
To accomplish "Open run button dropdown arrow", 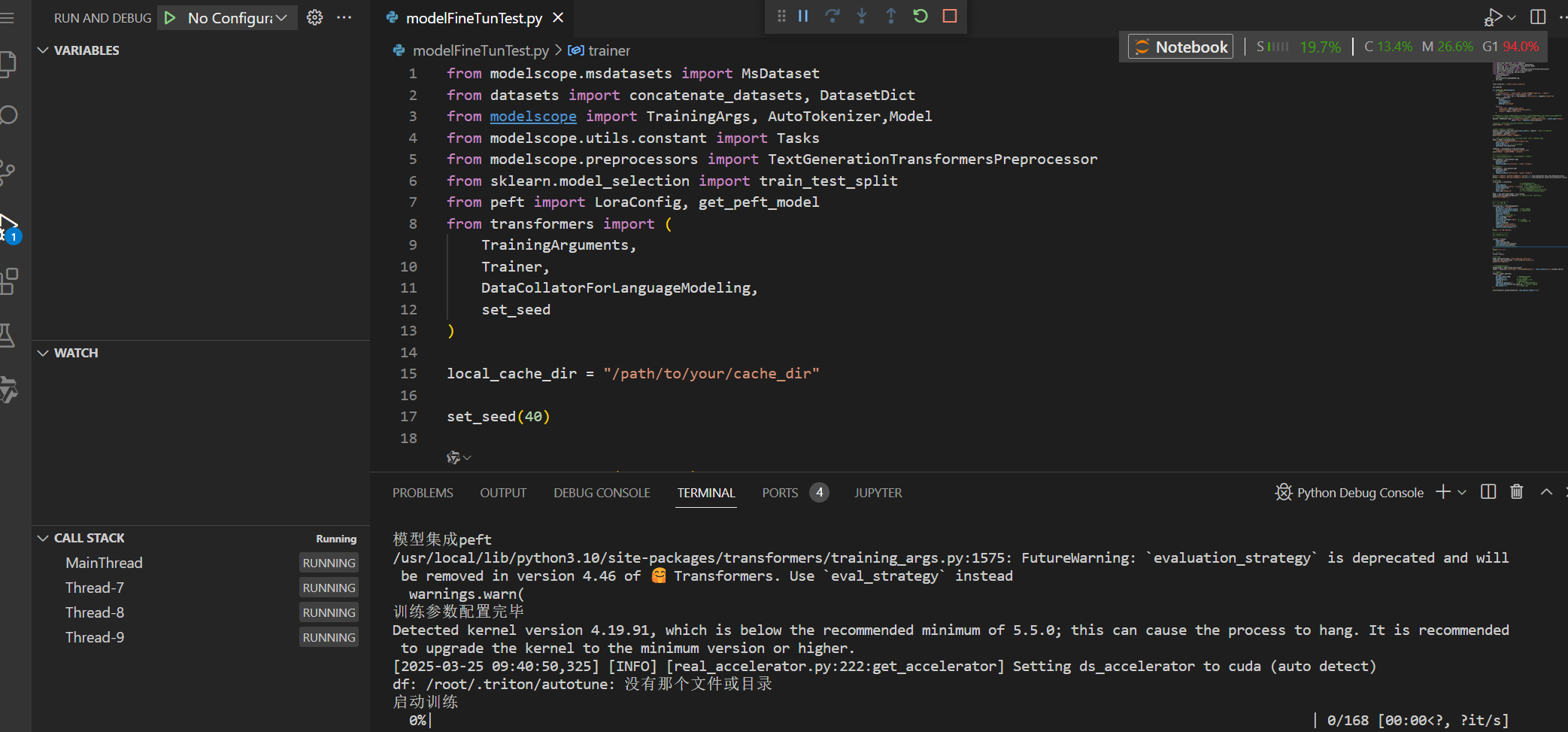I will [x=1512, y=17].
